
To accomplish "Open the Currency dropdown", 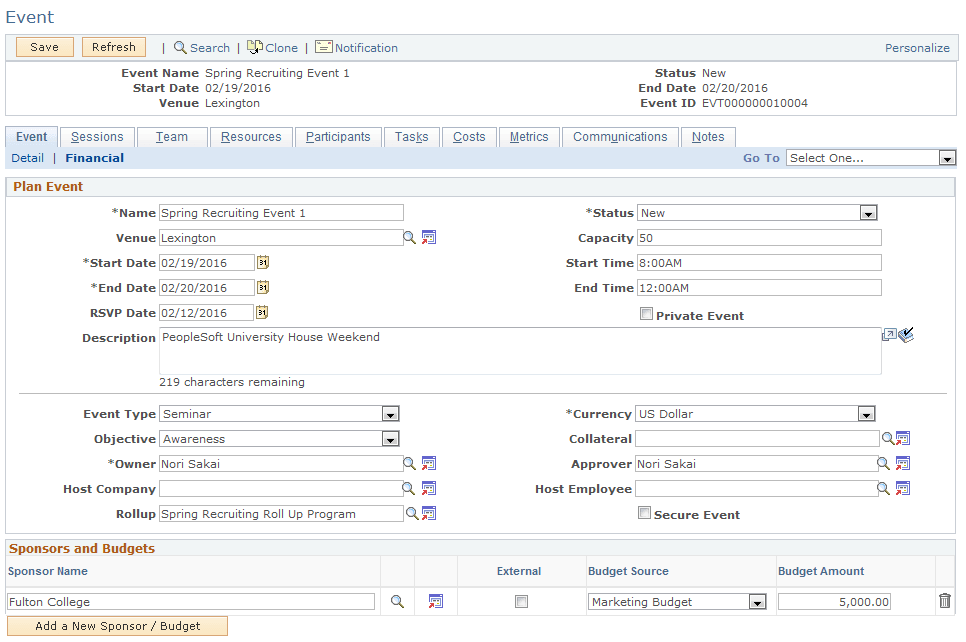I will (867, 413).
